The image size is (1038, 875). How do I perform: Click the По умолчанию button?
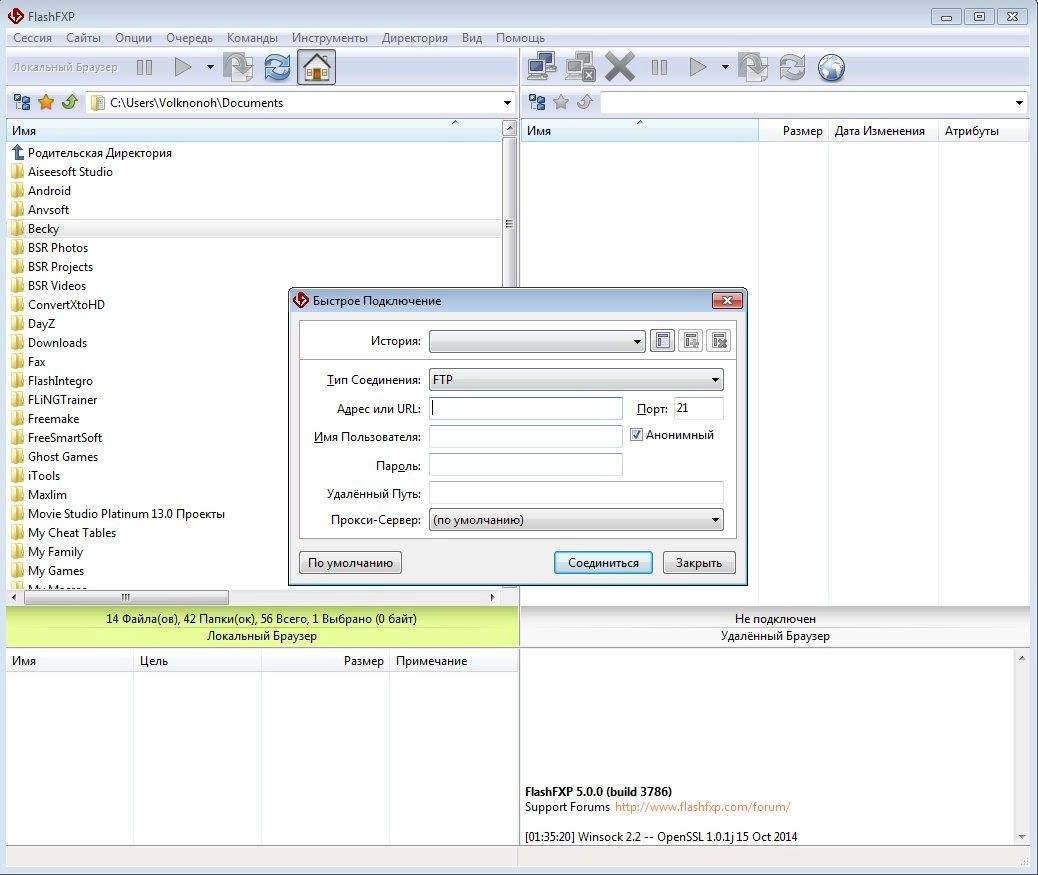point(350,563)
